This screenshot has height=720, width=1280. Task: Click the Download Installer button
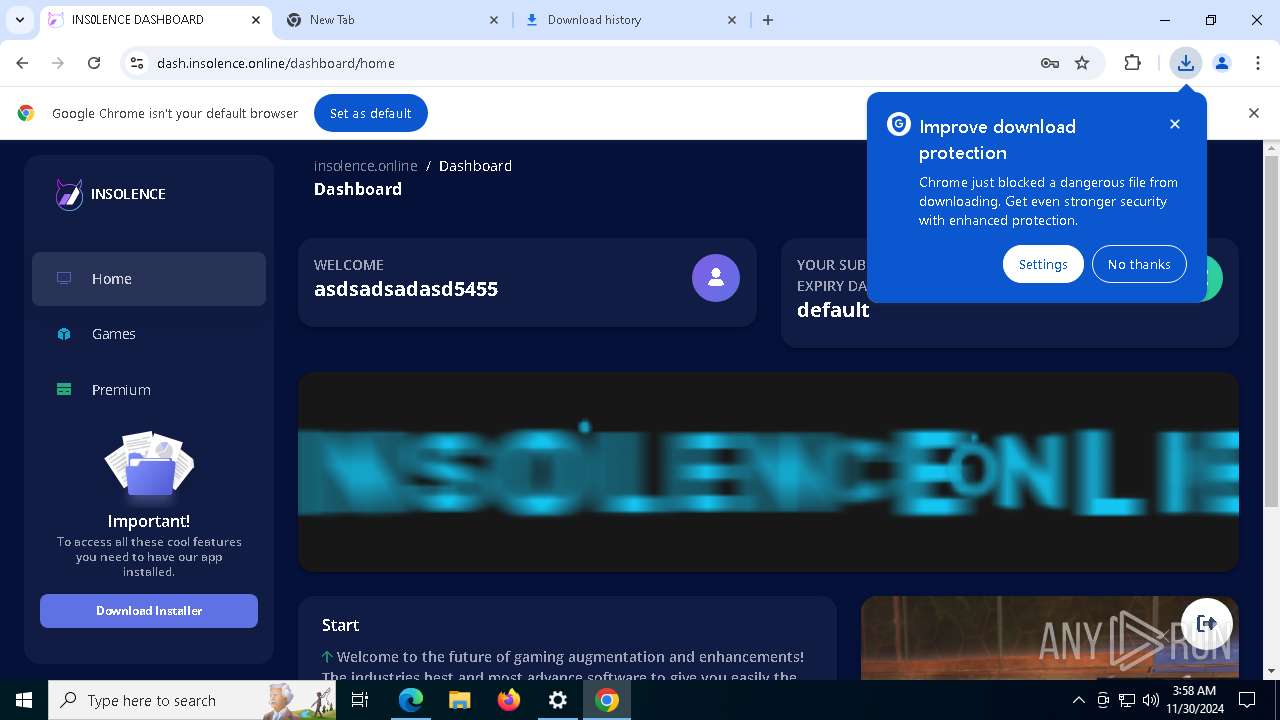[149, 611]
